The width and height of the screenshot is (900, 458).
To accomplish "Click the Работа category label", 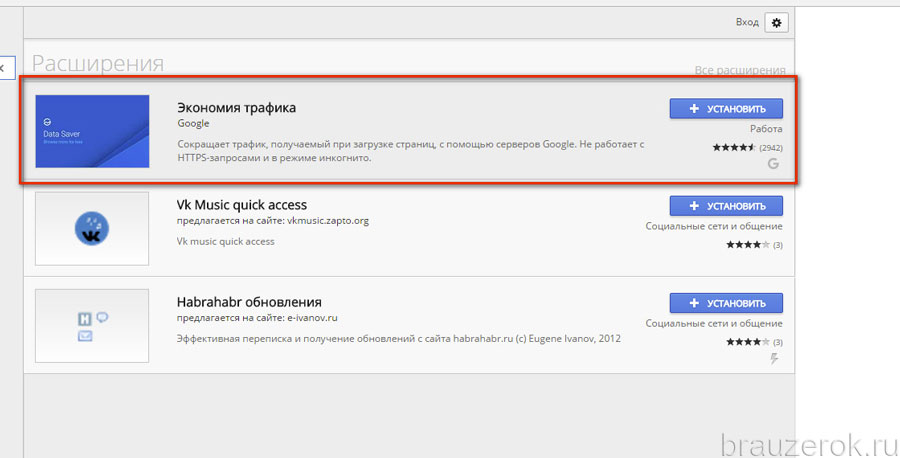I will (x=766, y=129).
